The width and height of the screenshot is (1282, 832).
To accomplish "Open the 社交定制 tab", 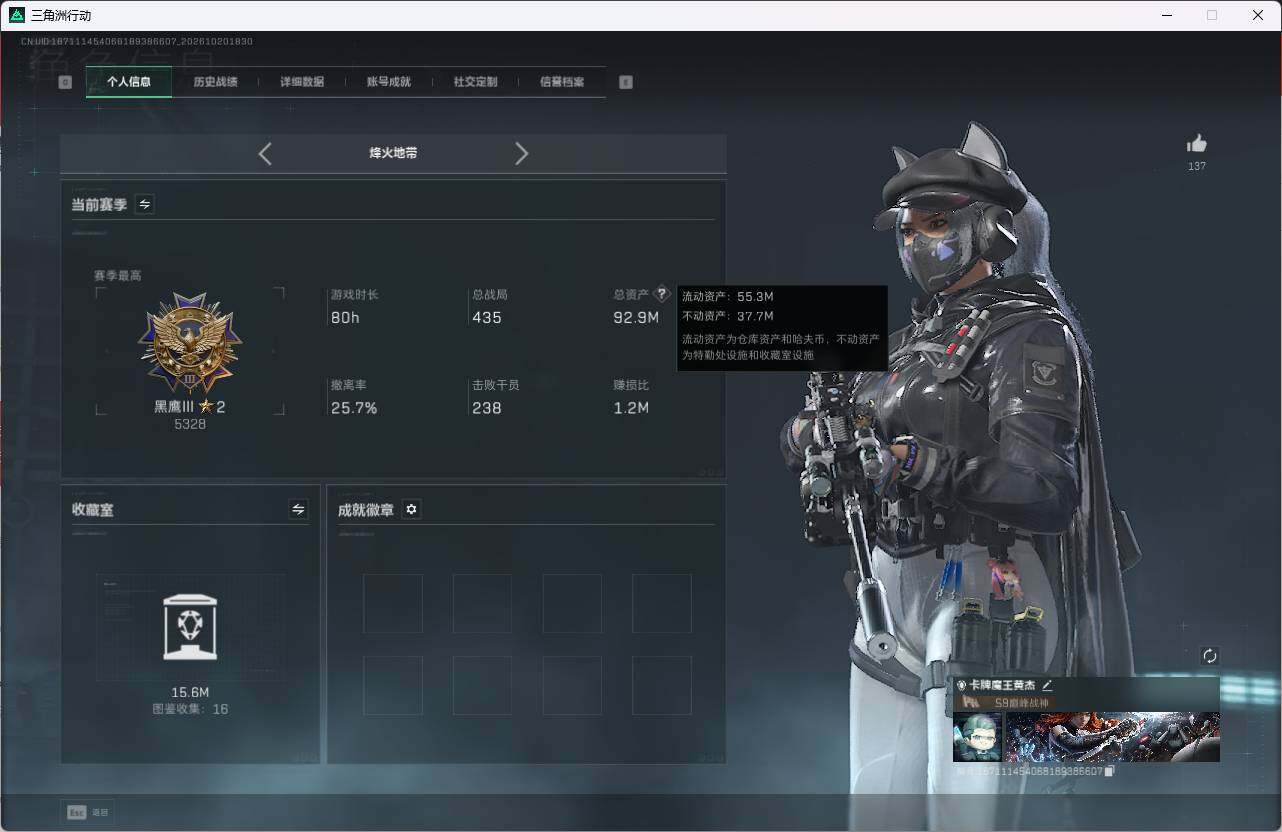I will [x=475, y=82].
